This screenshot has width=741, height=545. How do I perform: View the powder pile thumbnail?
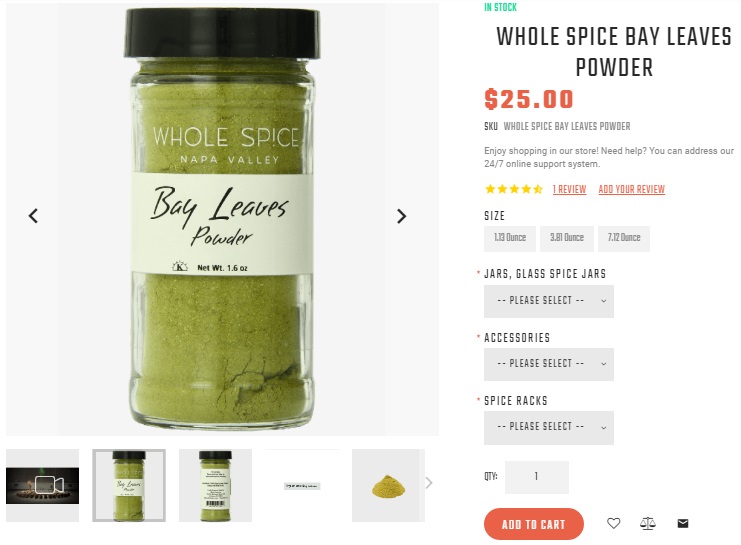tap(388, 485)
